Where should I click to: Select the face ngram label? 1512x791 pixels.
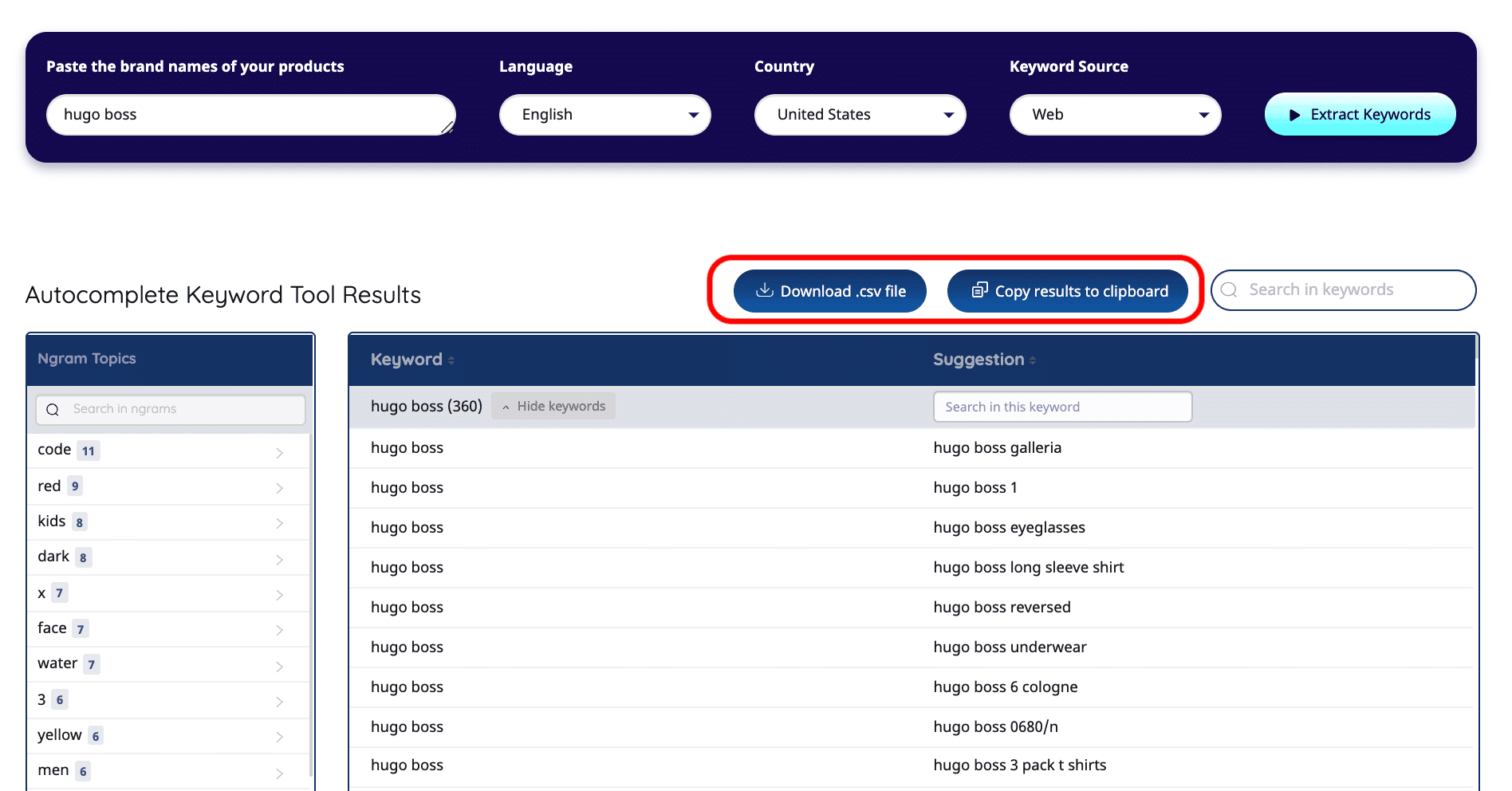click(x=52, y=628)
